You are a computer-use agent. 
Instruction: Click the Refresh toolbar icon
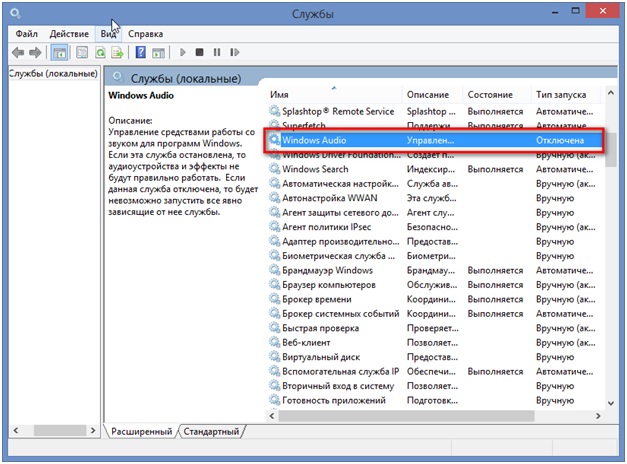(x=98, y=52)
